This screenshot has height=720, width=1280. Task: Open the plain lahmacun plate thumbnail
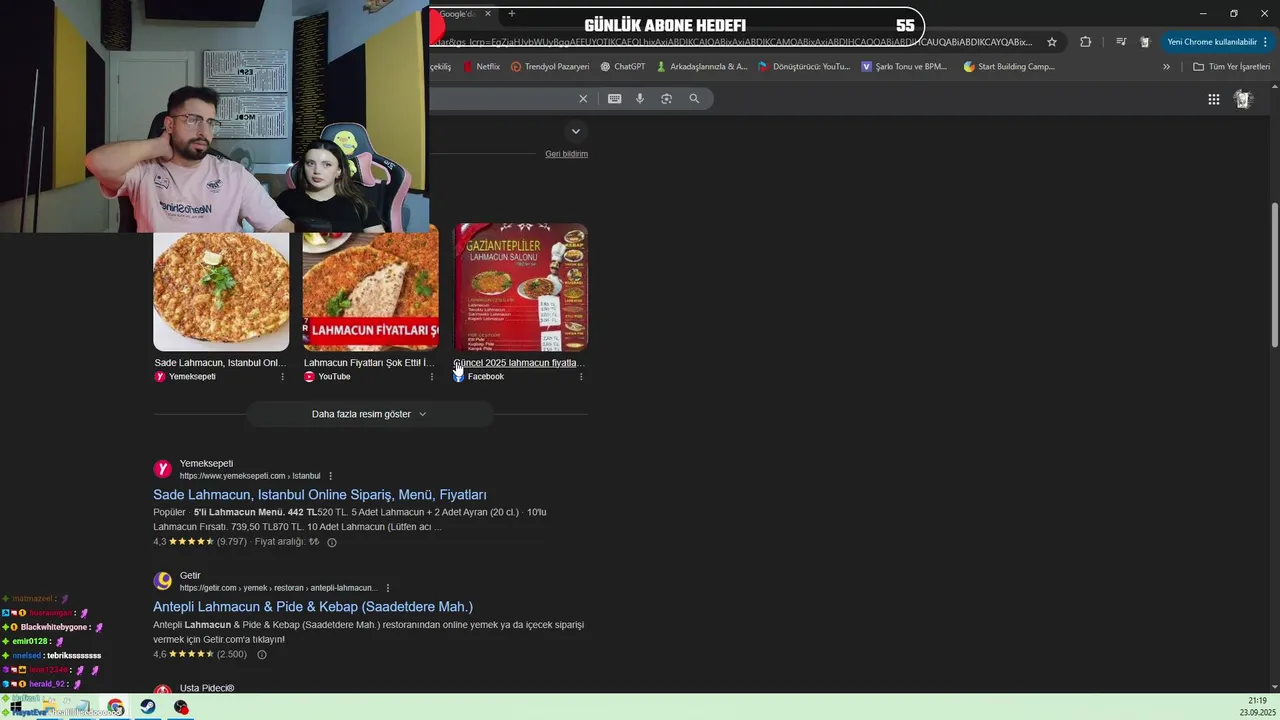click(x=221, y=292)
